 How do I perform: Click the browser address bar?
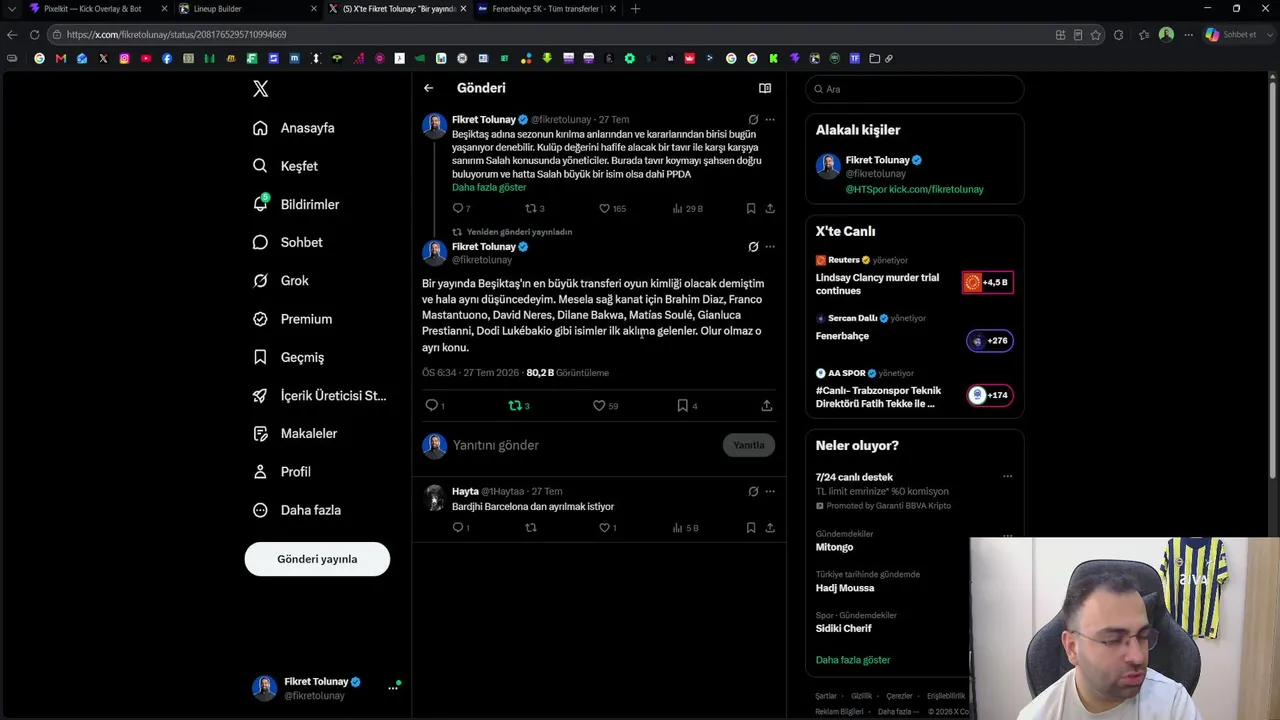555,35
